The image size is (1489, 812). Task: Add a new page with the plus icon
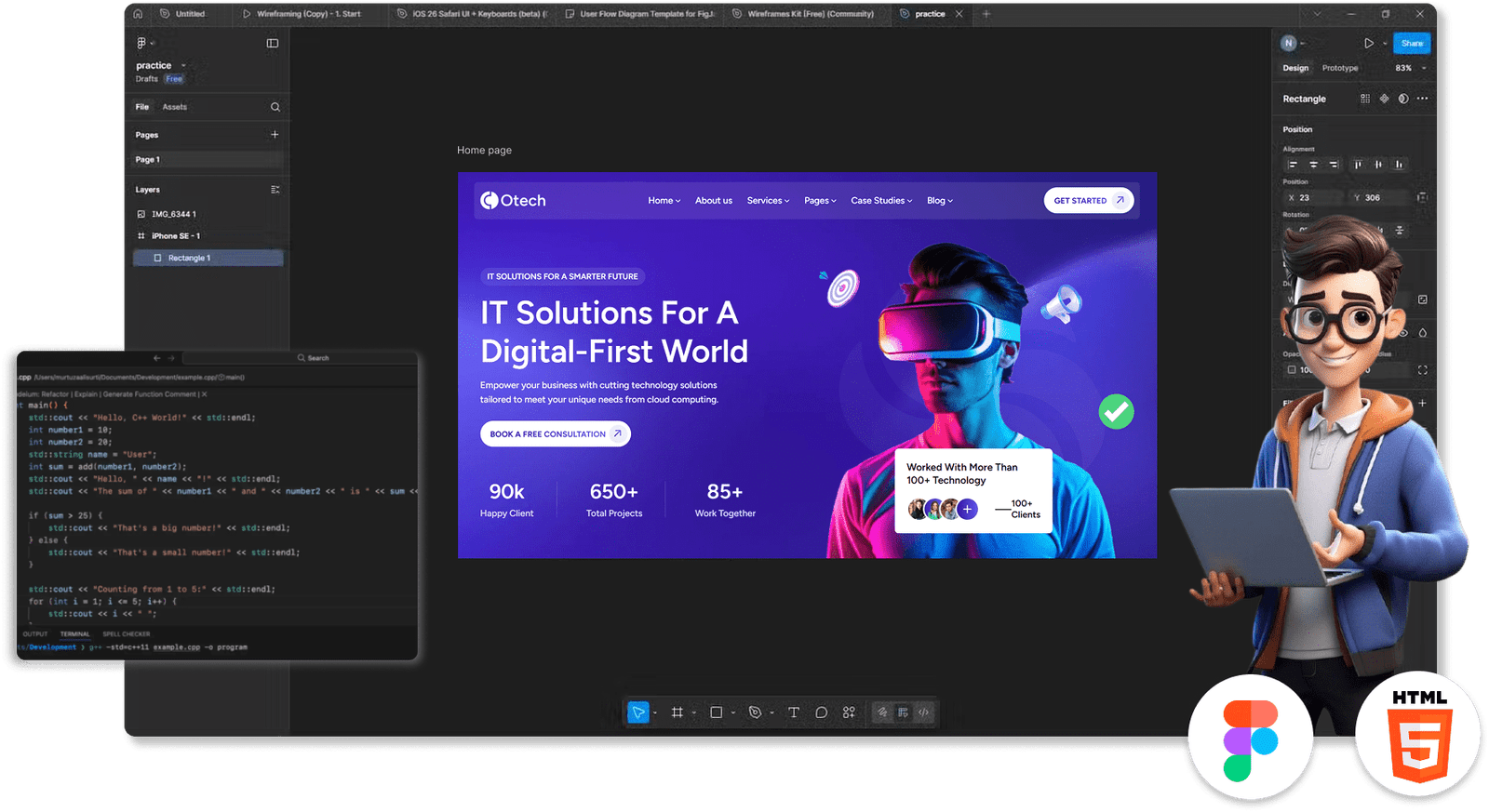[275, 135]
